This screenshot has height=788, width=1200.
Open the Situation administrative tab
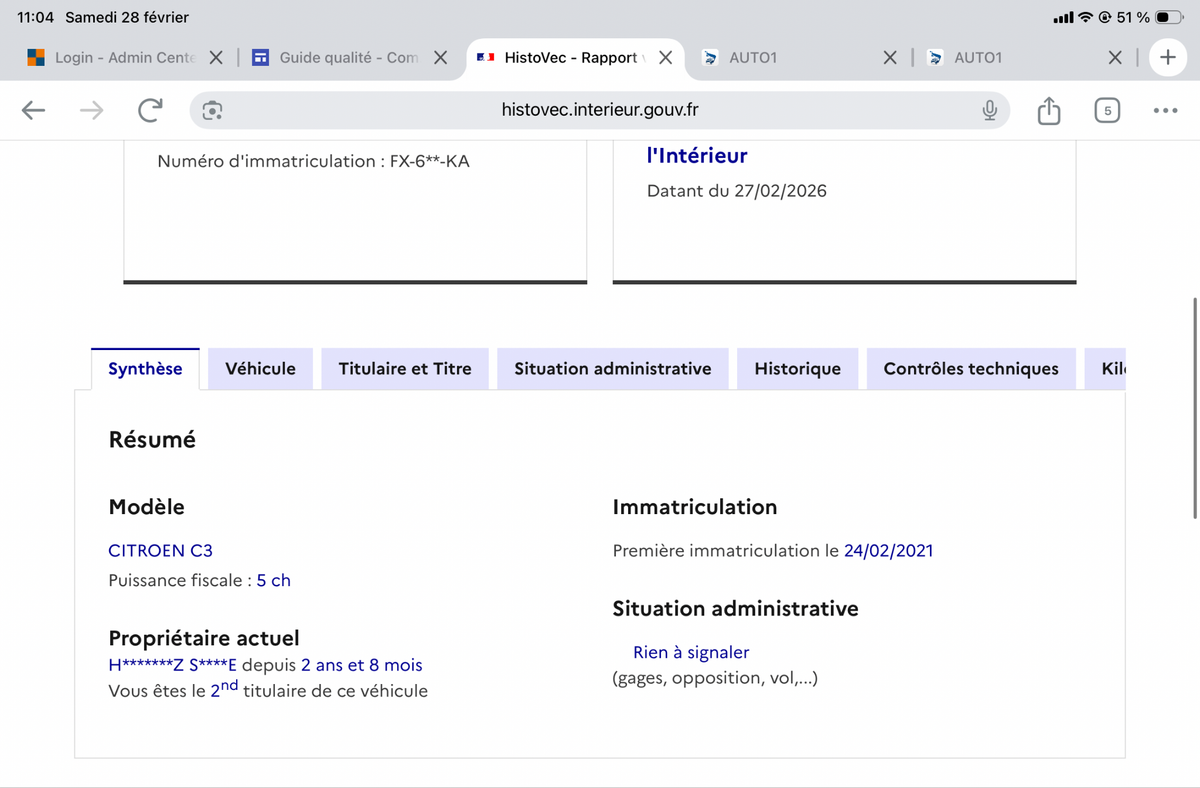coord(612,369)
